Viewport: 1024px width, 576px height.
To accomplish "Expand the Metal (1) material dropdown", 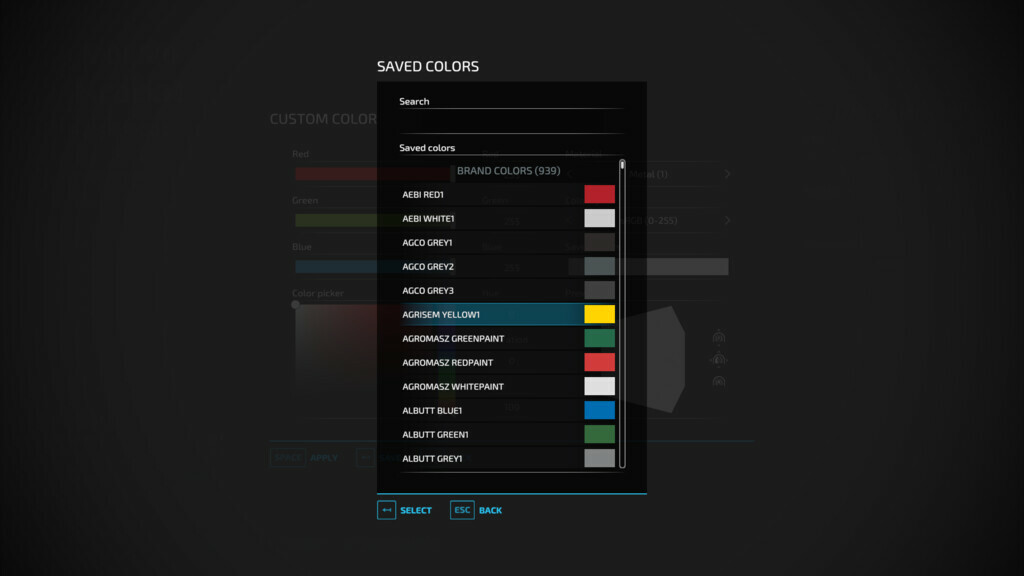I will 727,173.
